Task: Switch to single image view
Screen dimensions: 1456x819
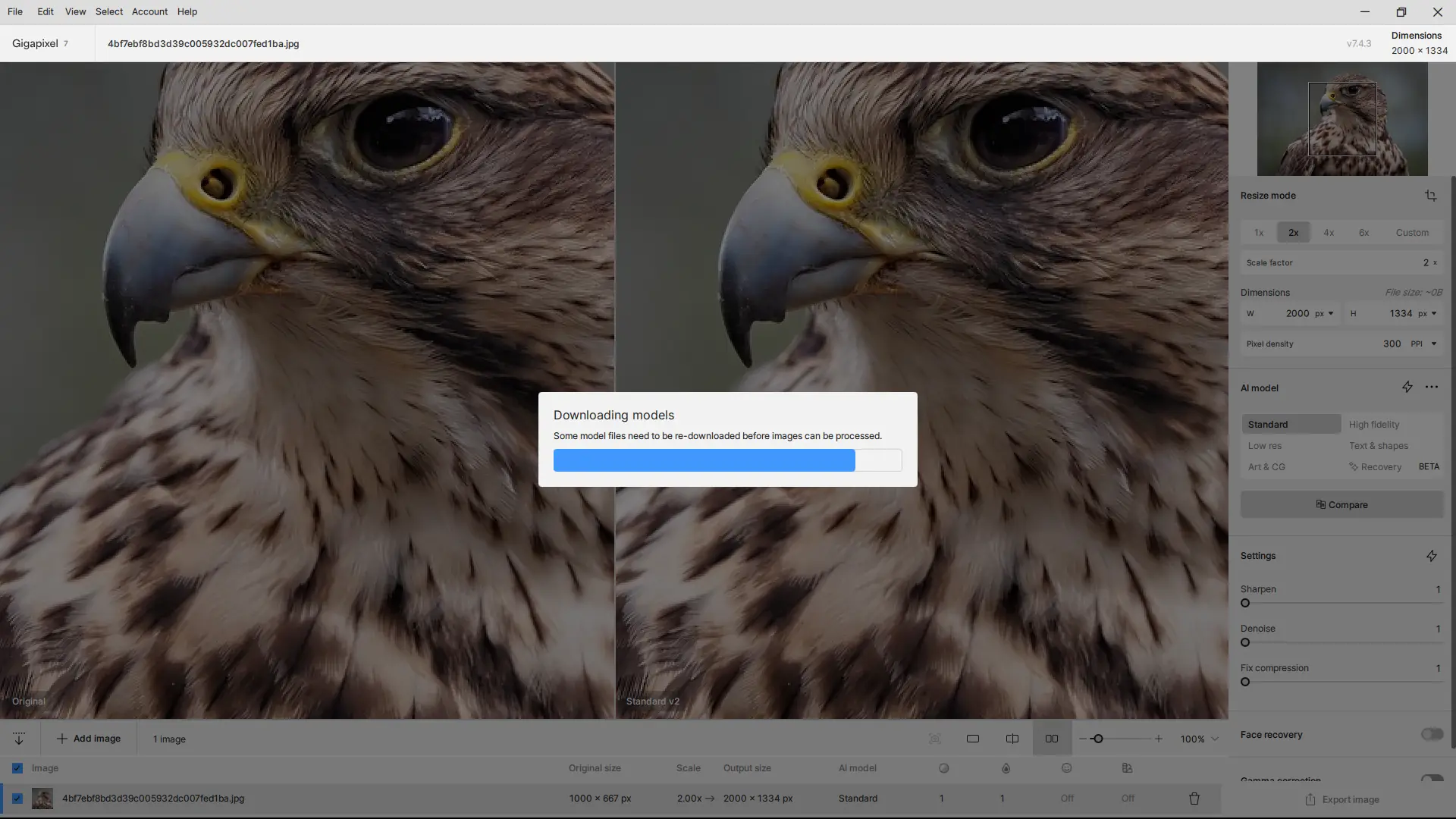Action: (x=972, y=739)
